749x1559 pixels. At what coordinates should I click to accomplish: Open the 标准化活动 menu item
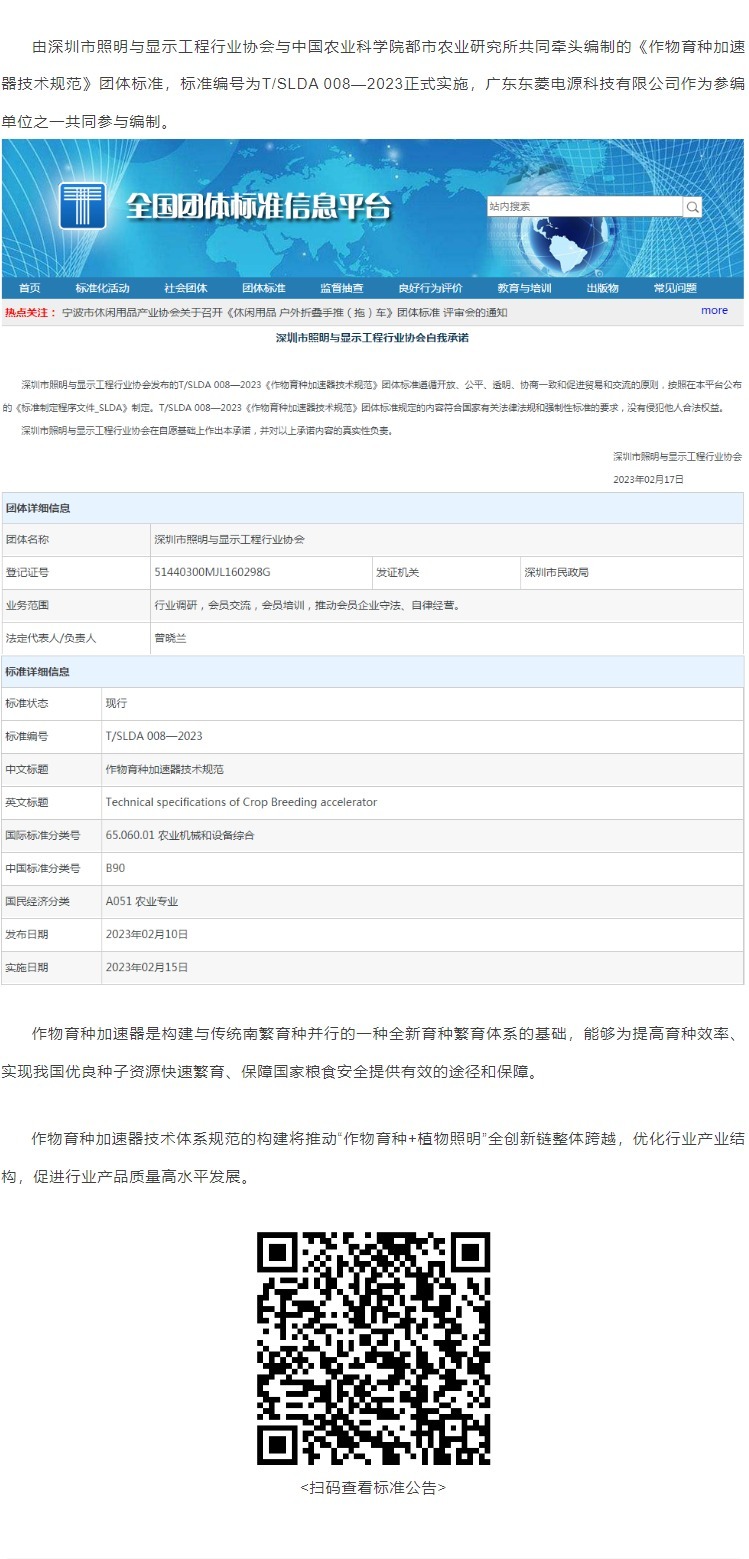pyautogui.click(x=103, y=288)
